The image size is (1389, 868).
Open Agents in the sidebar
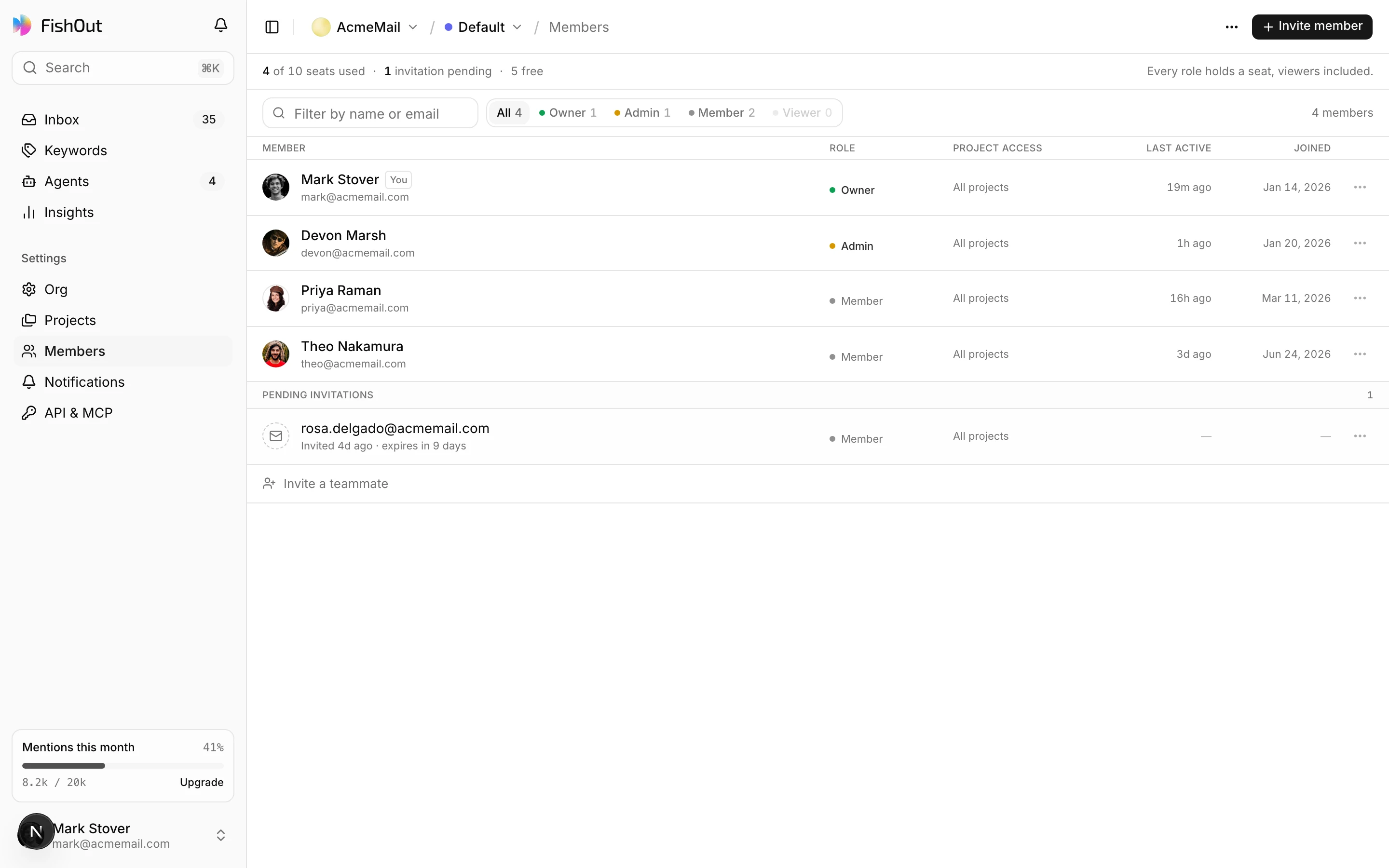[x=123, y=181]
